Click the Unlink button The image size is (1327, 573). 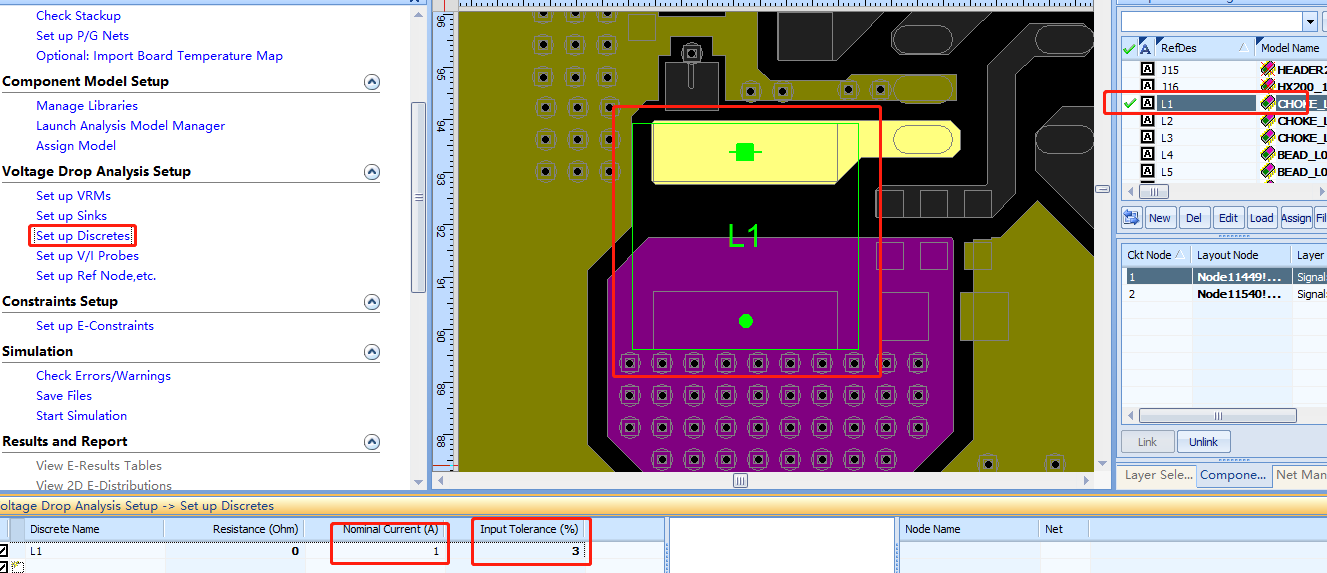pos(1203,442)
